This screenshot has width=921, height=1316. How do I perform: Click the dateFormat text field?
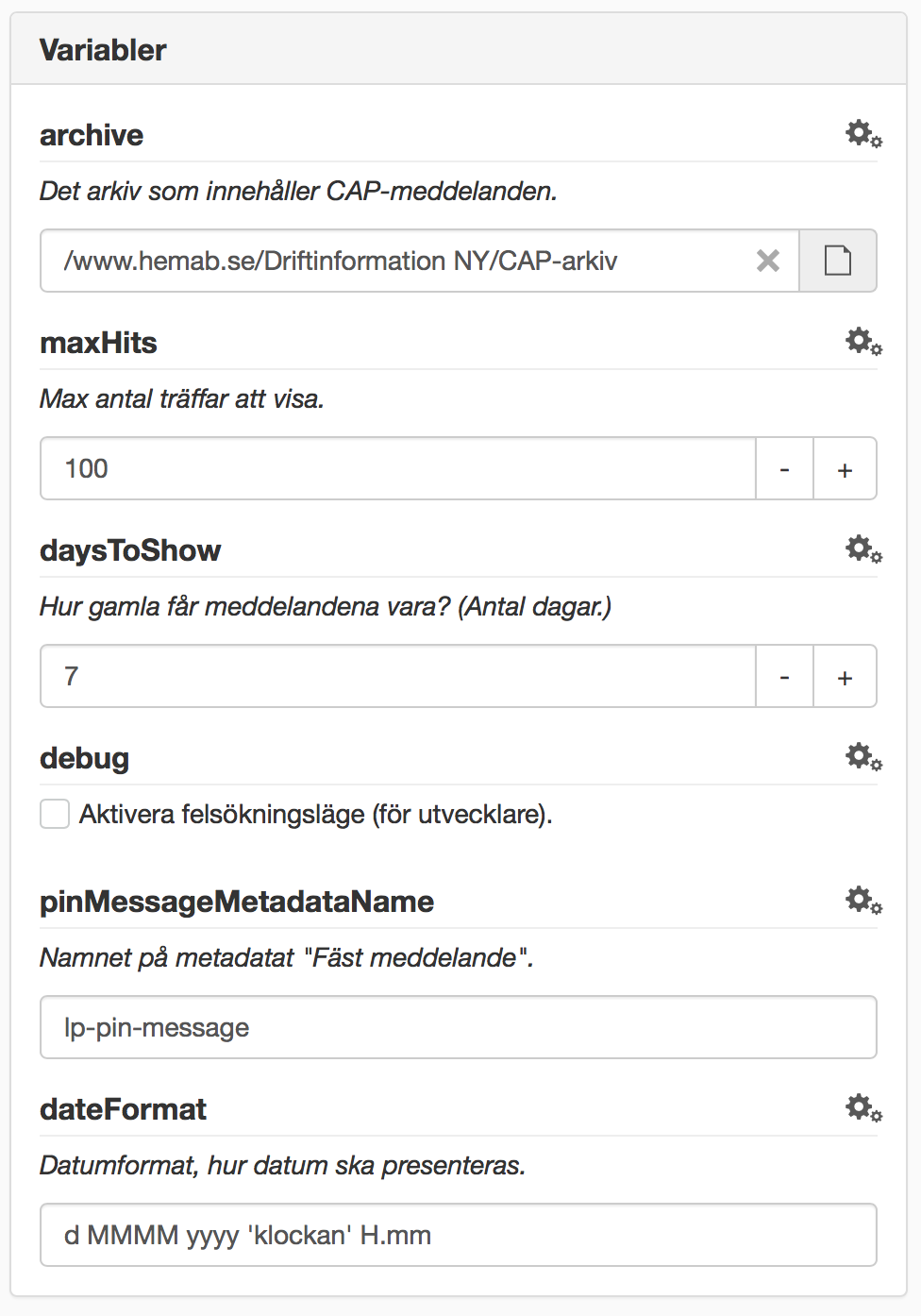(x=459, y=1235)
